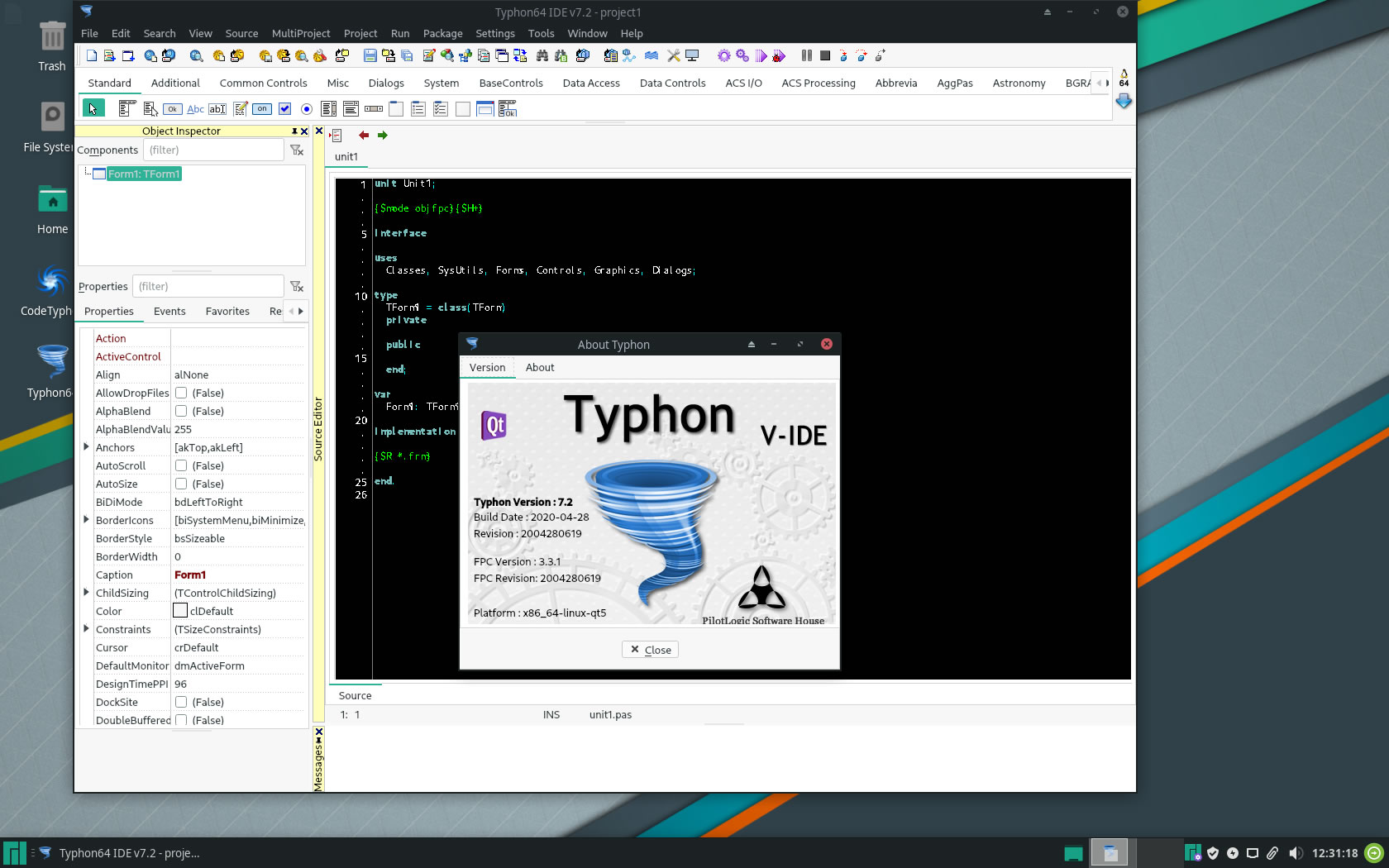Click the red back arrow in source editor

tap(364, 136)
